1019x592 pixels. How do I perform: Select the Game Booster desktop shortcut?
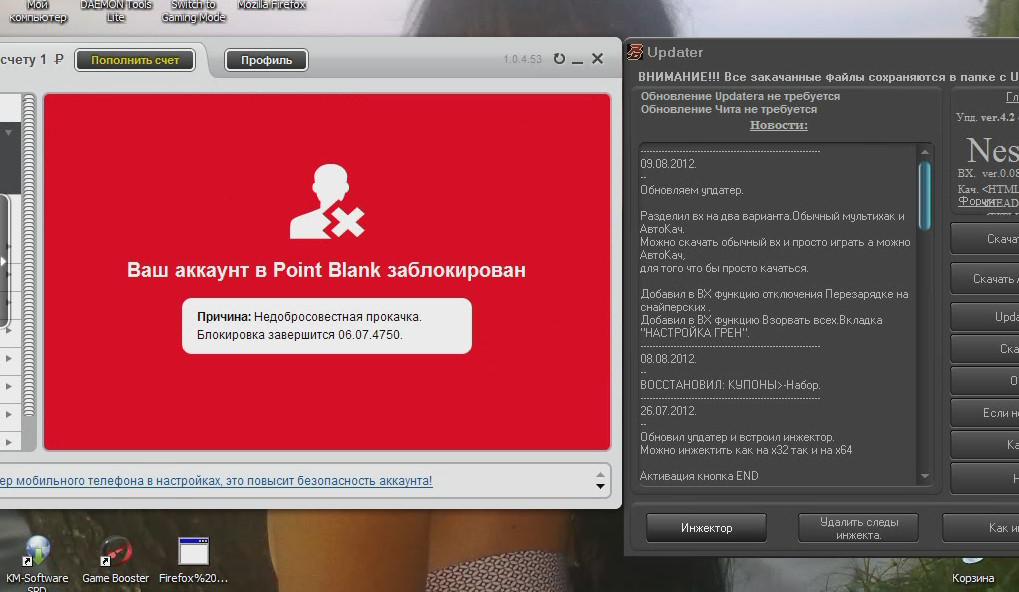click(x=115, y=560)
